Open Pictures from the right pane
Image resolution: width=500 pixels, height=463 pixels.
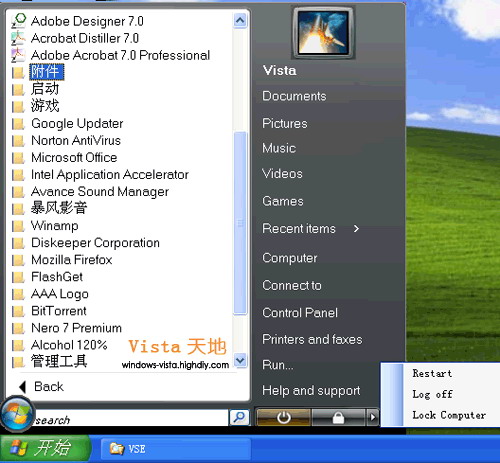[285, 124]
